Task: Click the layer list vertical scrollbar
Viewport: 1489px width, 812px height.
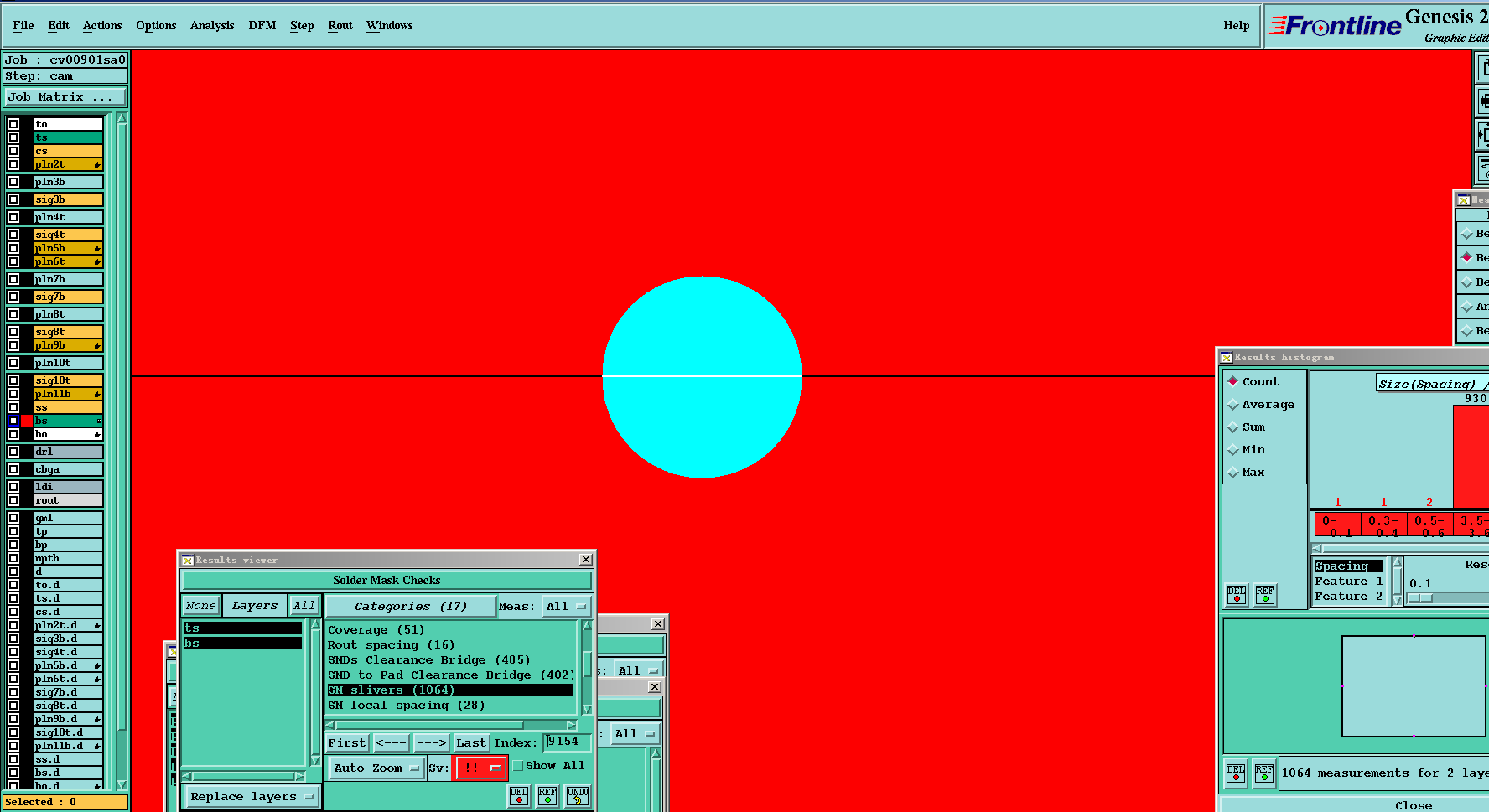Action: click(122, 450)
